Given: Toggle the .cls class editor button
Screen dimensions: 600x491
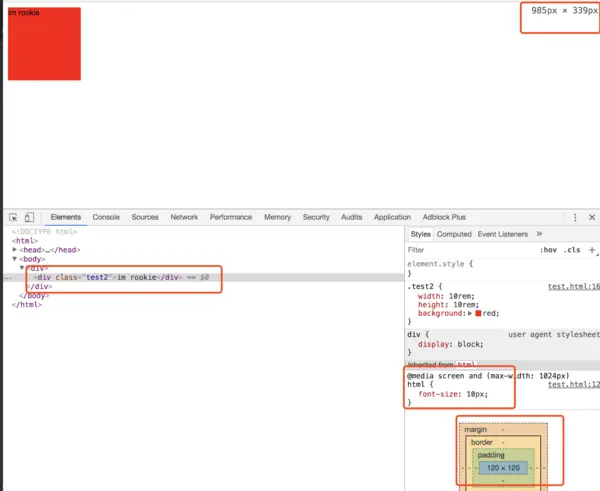Looking at the screenshot, I should (572, 250).
